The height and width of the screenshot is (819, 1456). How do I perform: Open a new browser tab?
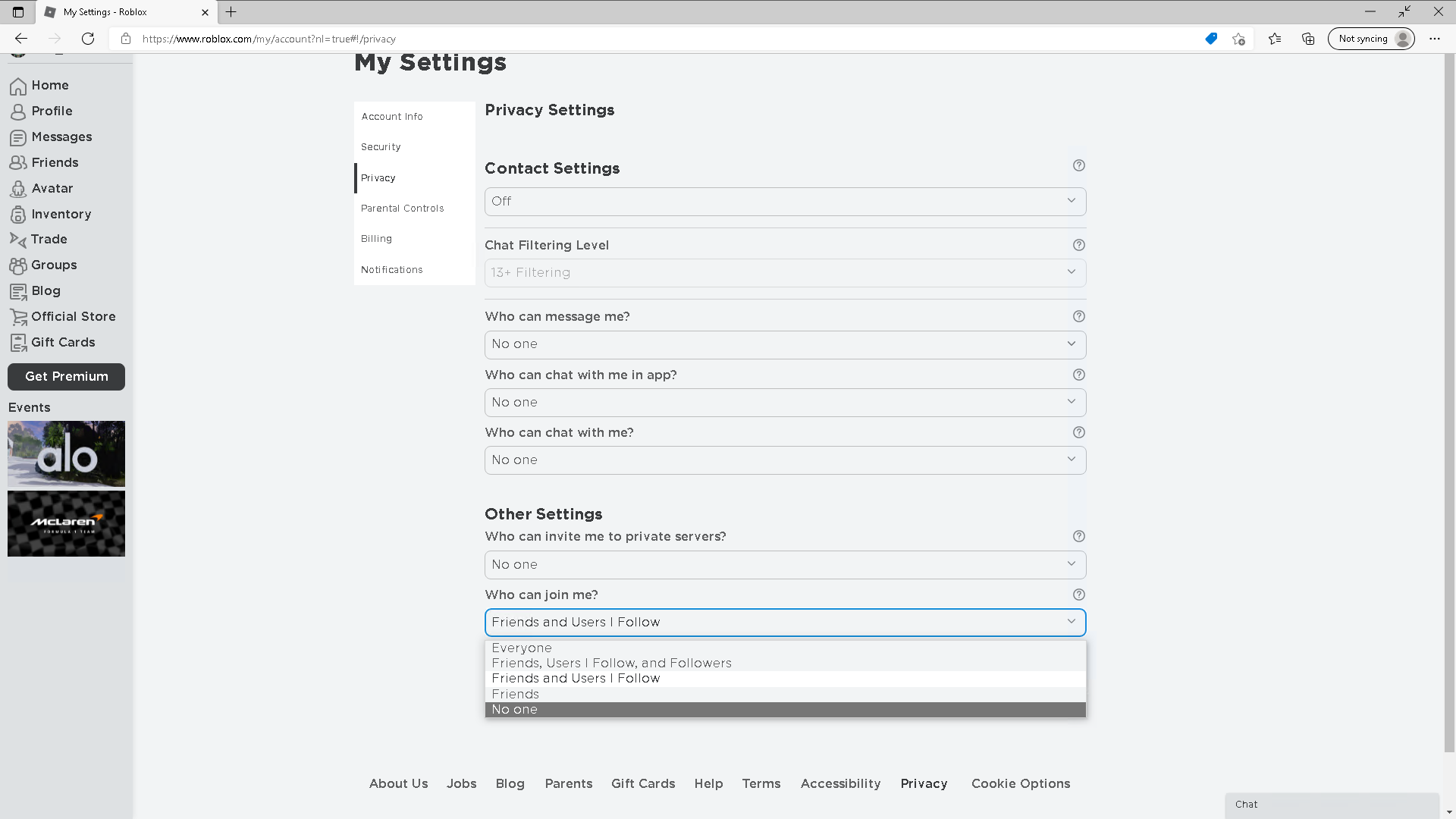pos(231,12)
